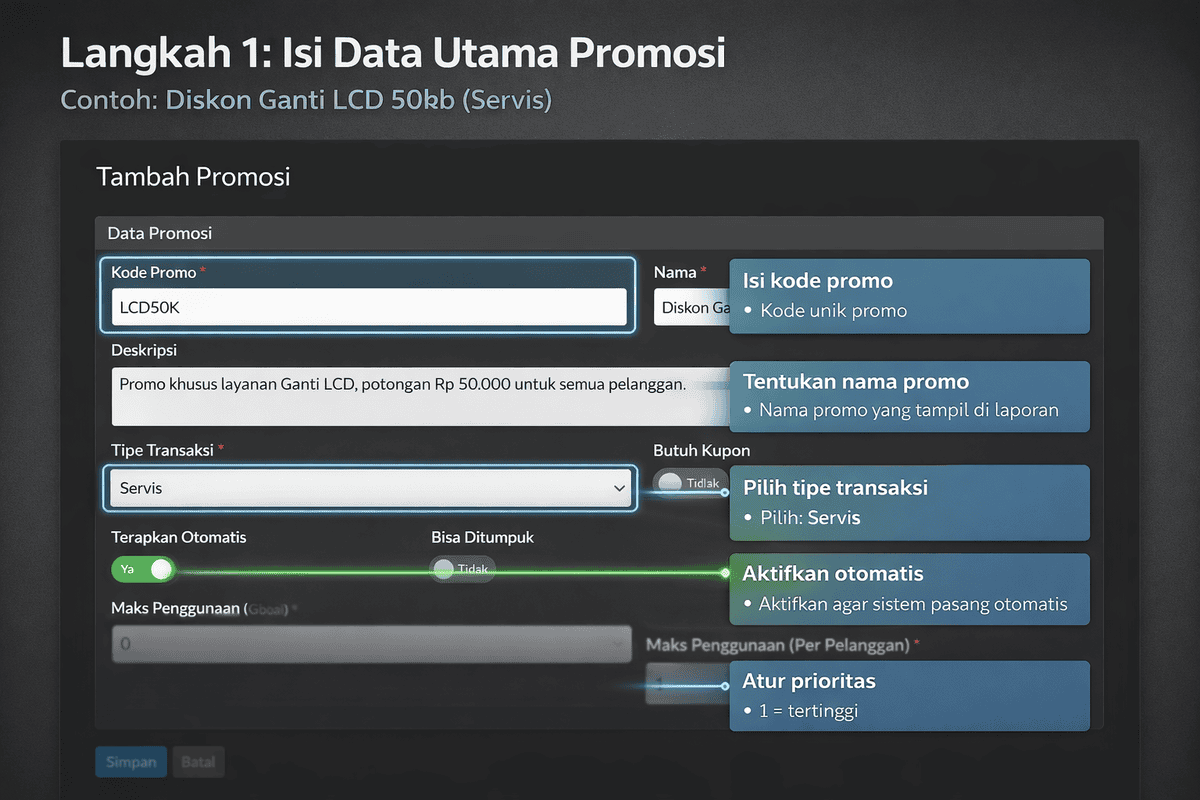The width and height of the screenshot is (1200, 800).
Task: Click the Pilih tipe transaksi hint box
Action: click(910, 502)
